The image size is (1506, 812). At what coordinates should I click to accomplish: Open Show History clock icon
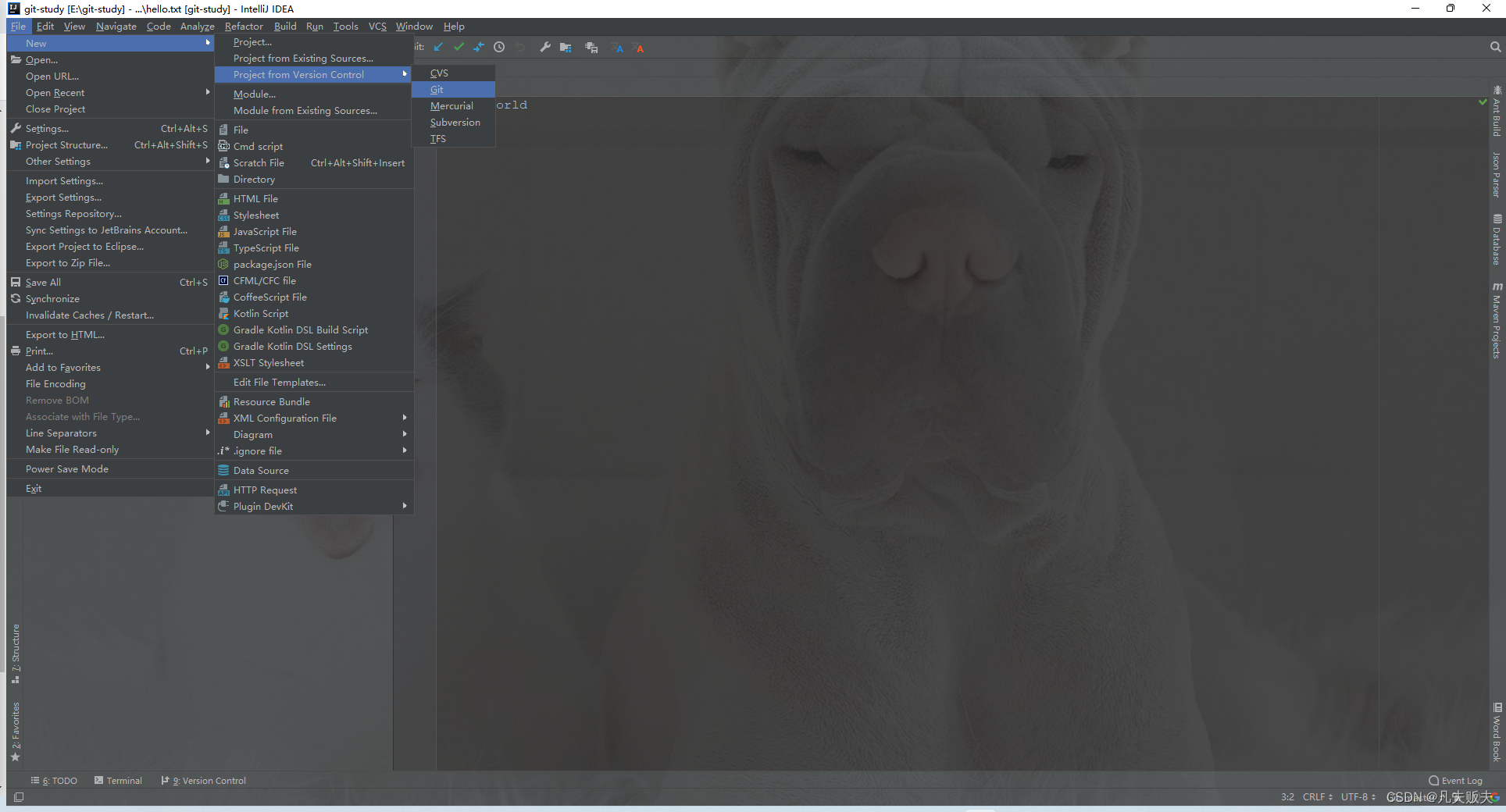tap(499, 48)
